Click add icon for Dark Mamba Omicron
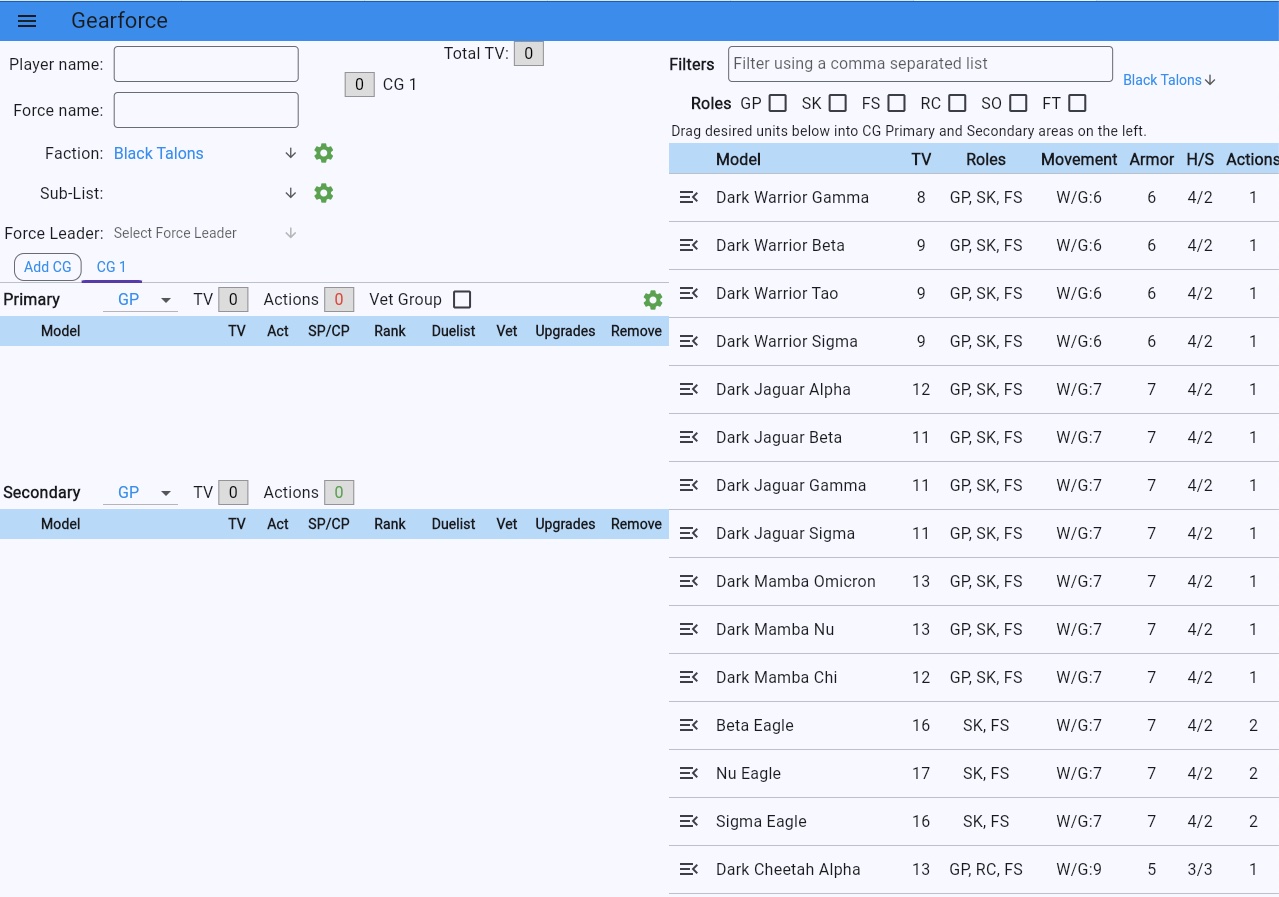1279x897 pixels. 689,581
